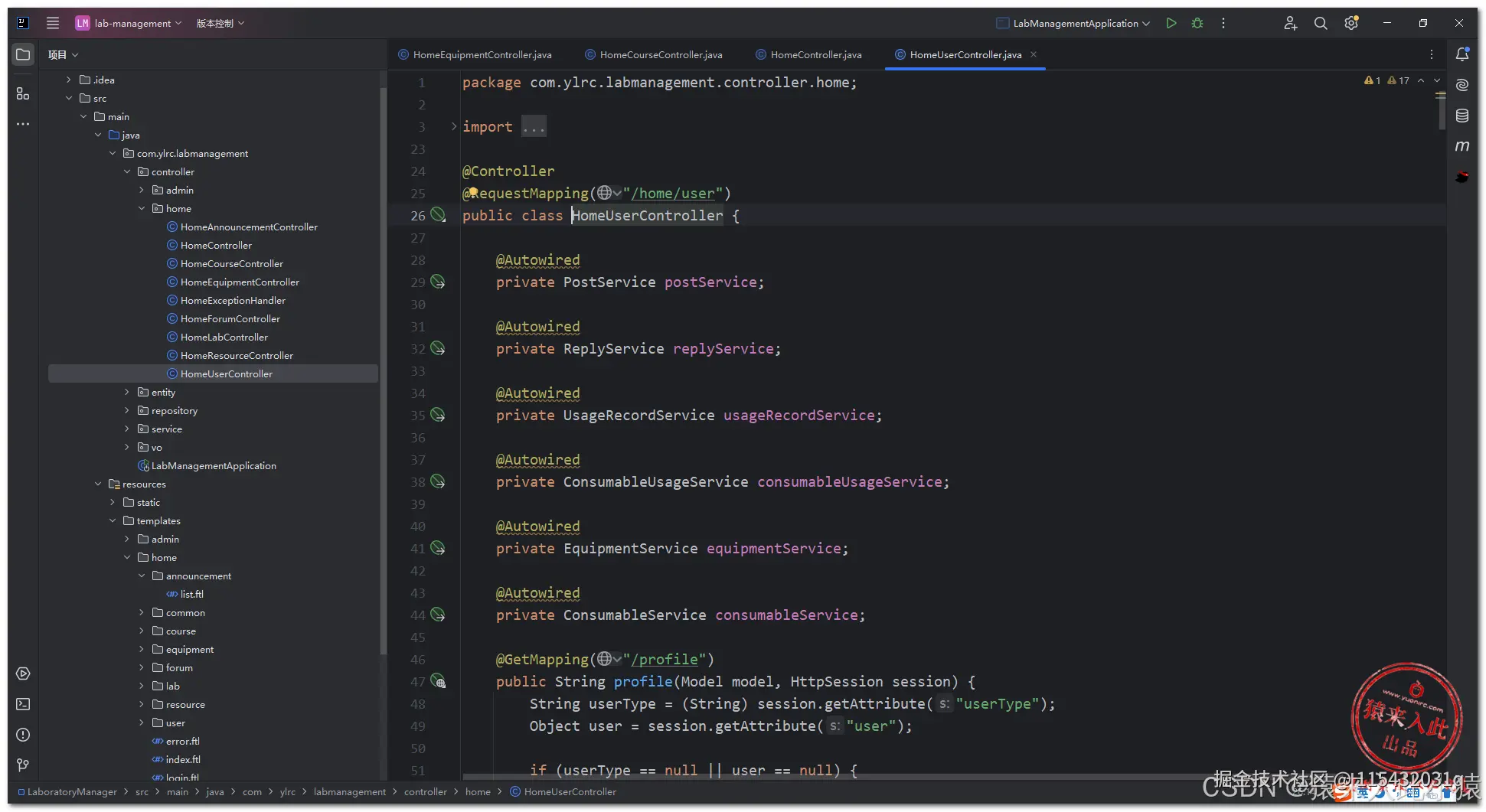Unfold the collapsed import block
The height and width of the screenshot is (812, 1486).
454,126
